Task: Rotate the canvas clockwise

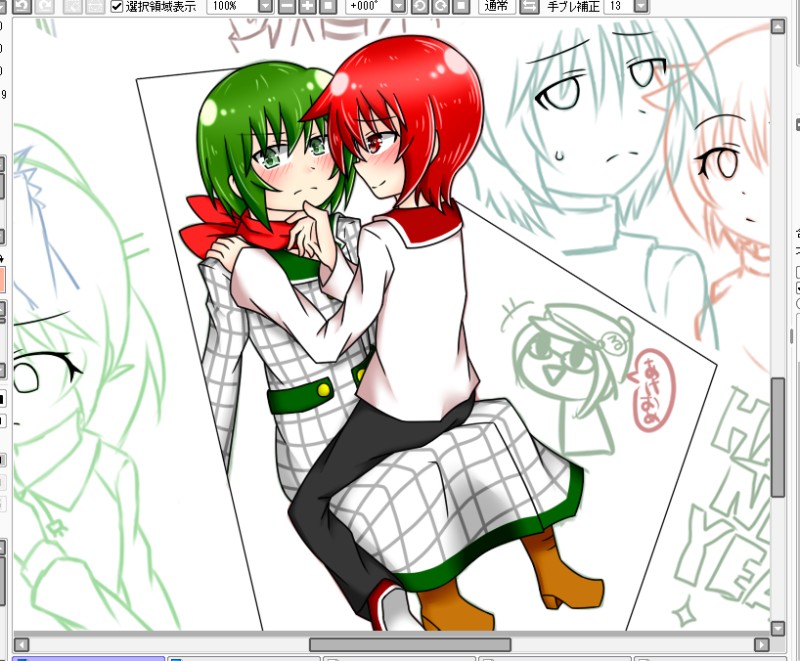Action: coord(440,6)
